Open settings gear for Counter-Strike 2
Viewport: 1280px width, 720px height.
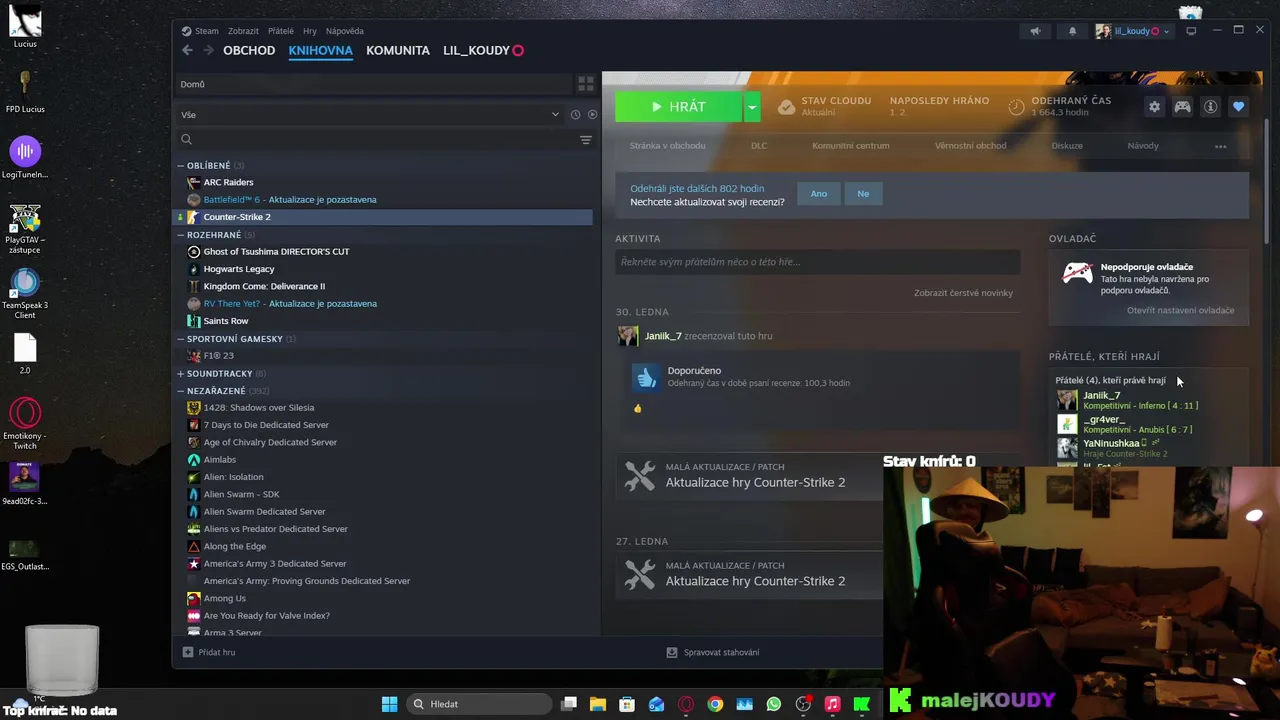(x=1154, y=107)
